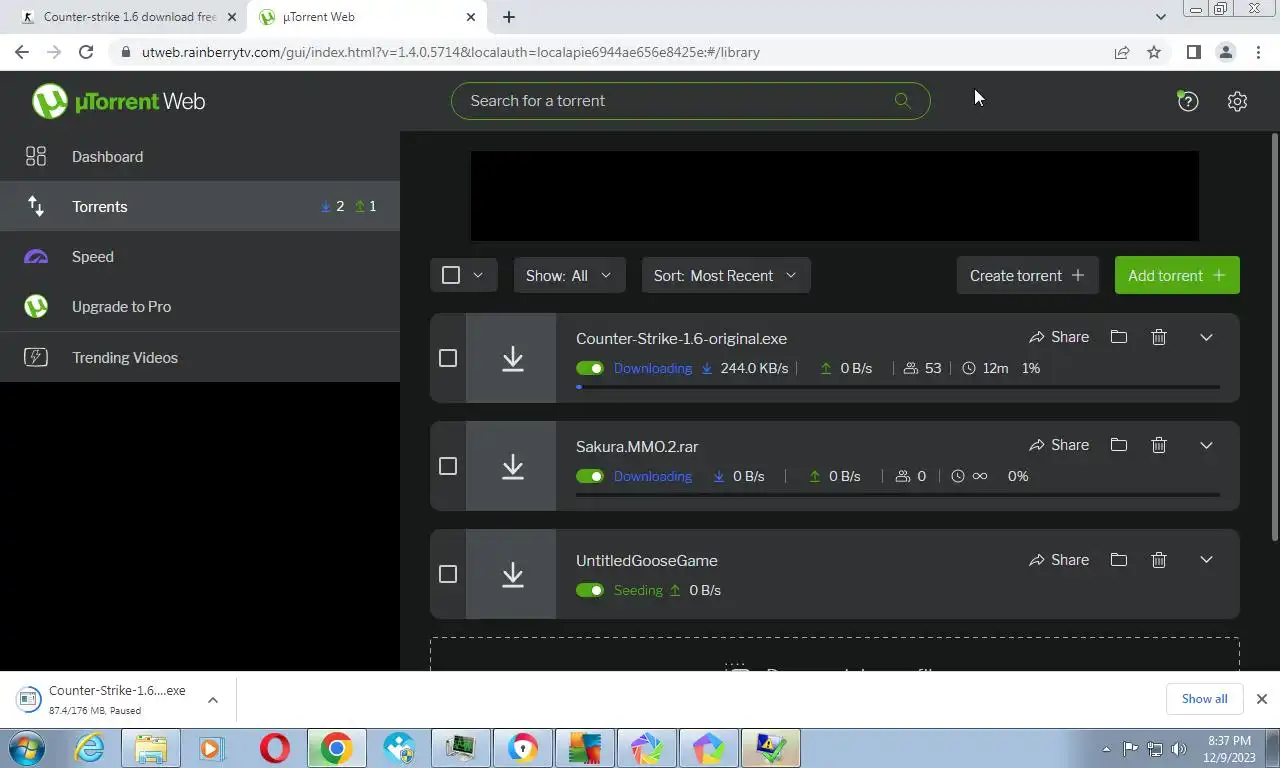Open the help question mark icon

coord(1188,101)
